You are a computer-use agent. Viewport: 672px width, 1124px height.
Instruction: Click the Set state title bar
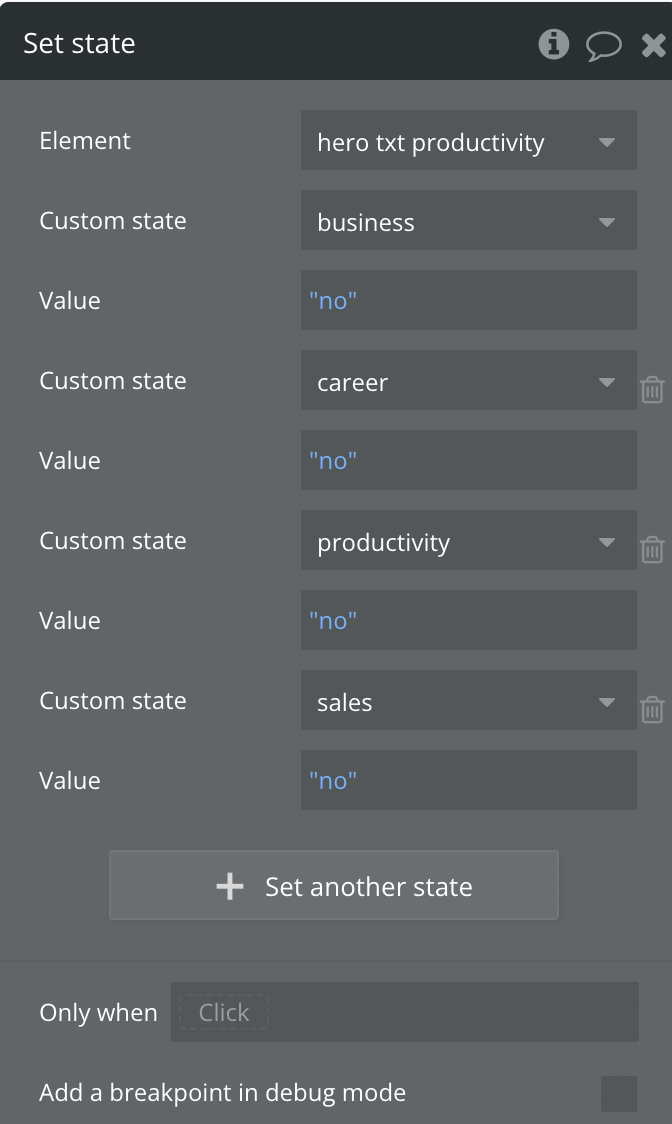click(270, 43)
